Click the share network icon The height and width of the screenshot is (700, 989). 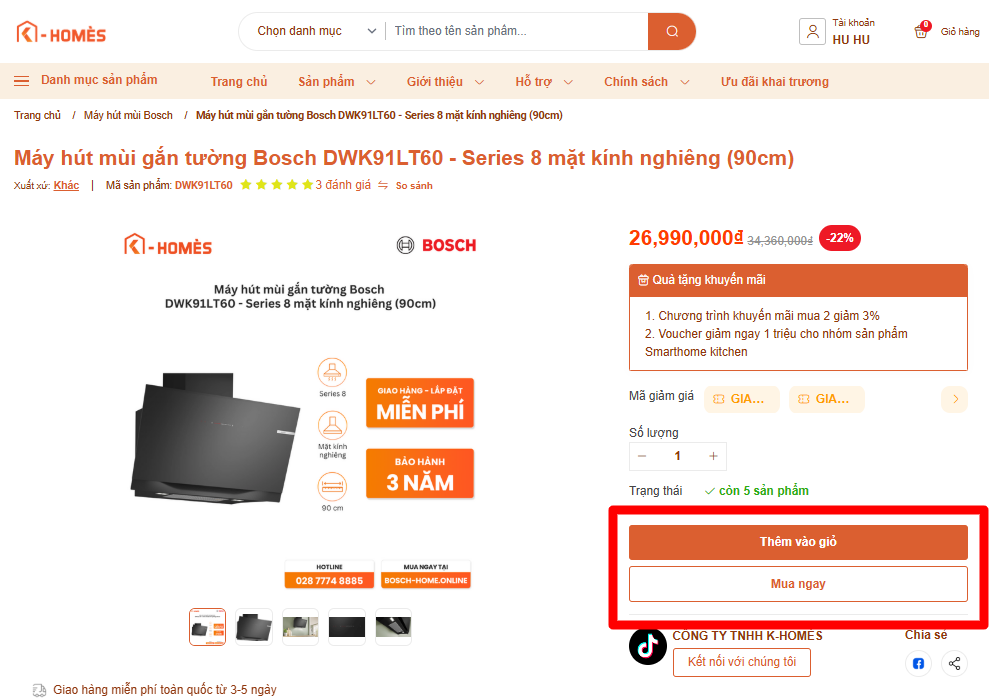955,663
